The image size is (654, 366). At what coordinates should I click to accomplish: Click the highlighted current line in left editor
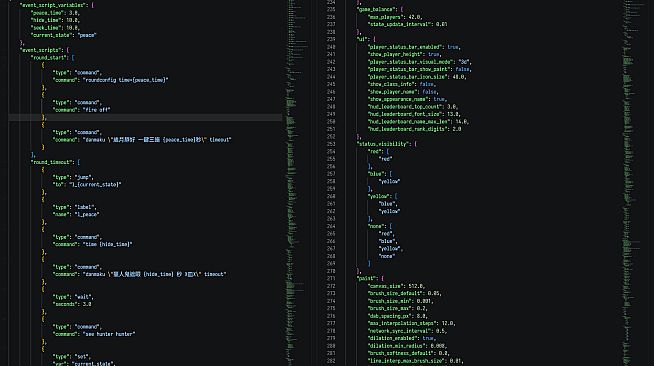point(145,118)
